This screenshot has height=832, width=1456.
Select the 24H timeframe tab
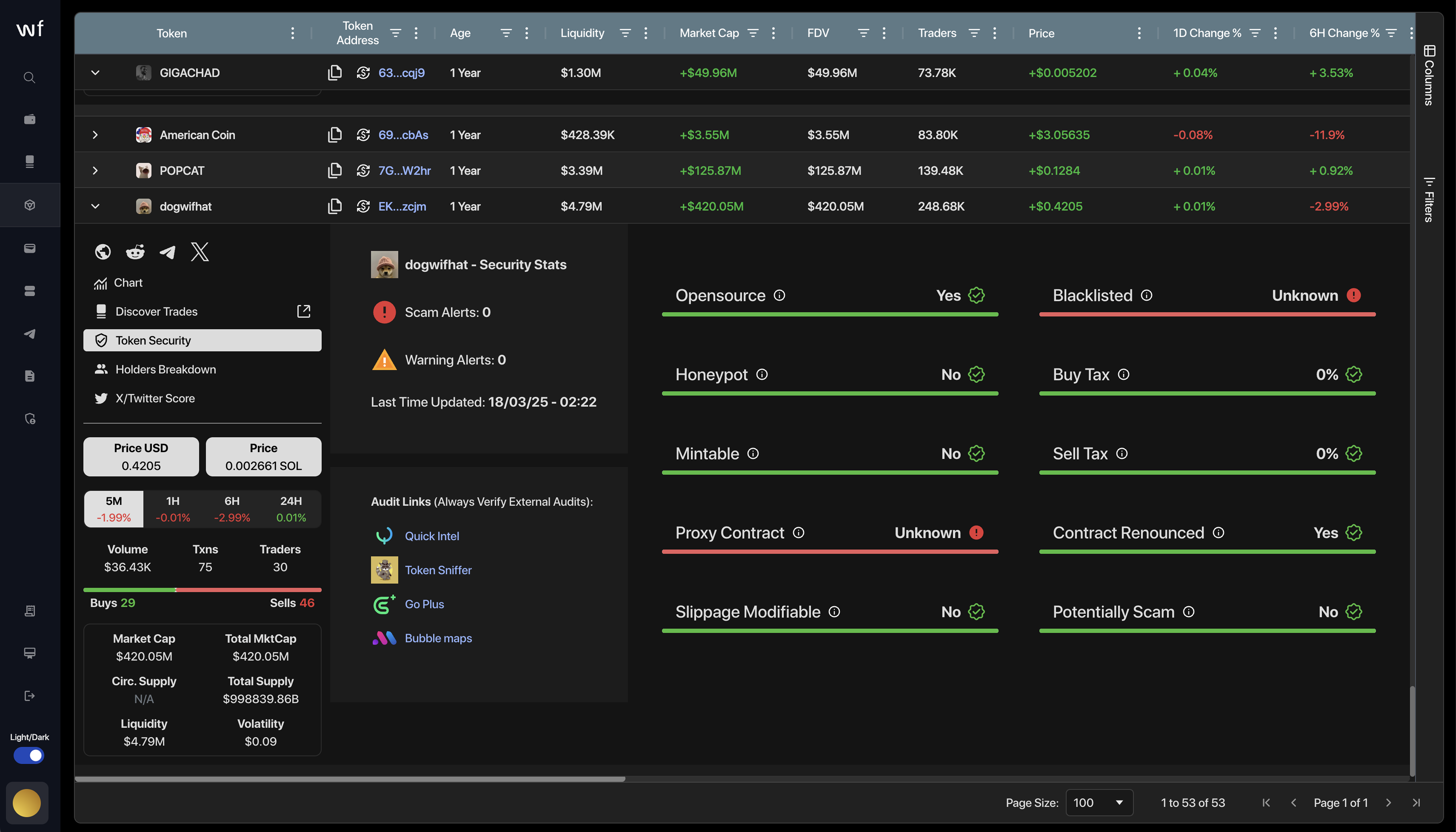click(291, 508)
